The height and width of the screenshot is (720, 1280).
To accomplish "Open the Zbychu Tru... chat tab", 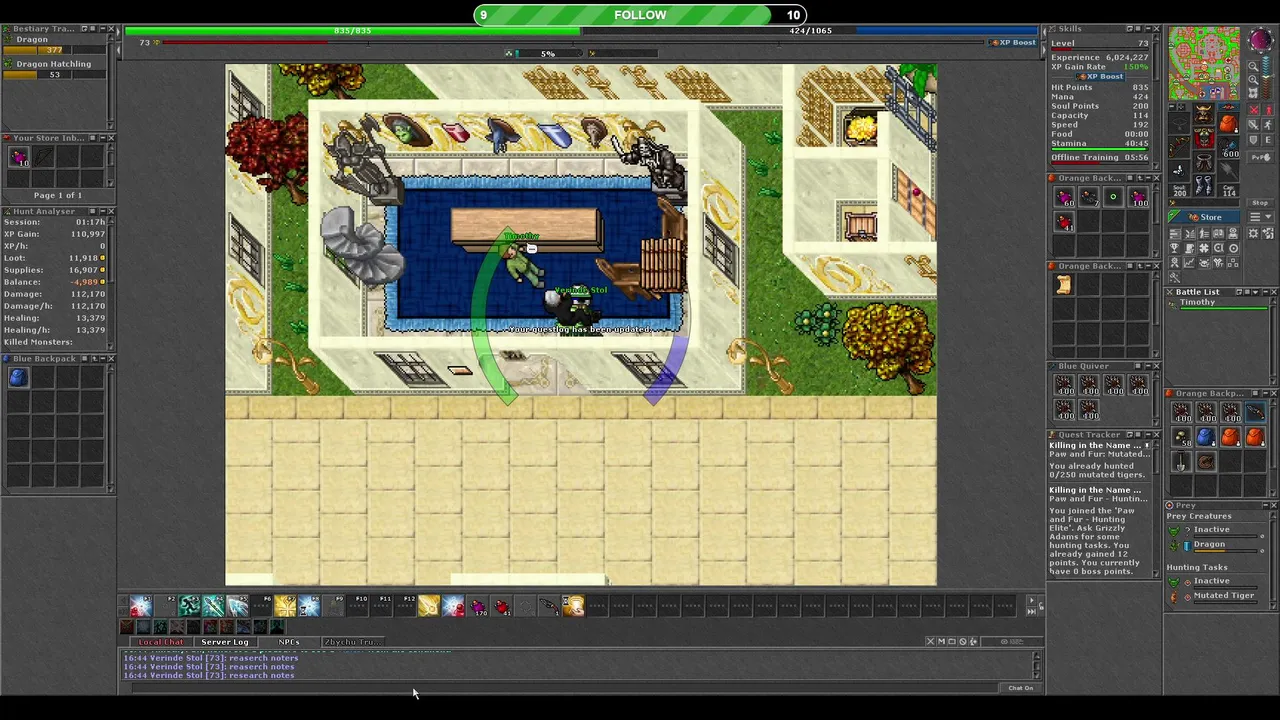I will pyautogui.click(x=352, y=642).
